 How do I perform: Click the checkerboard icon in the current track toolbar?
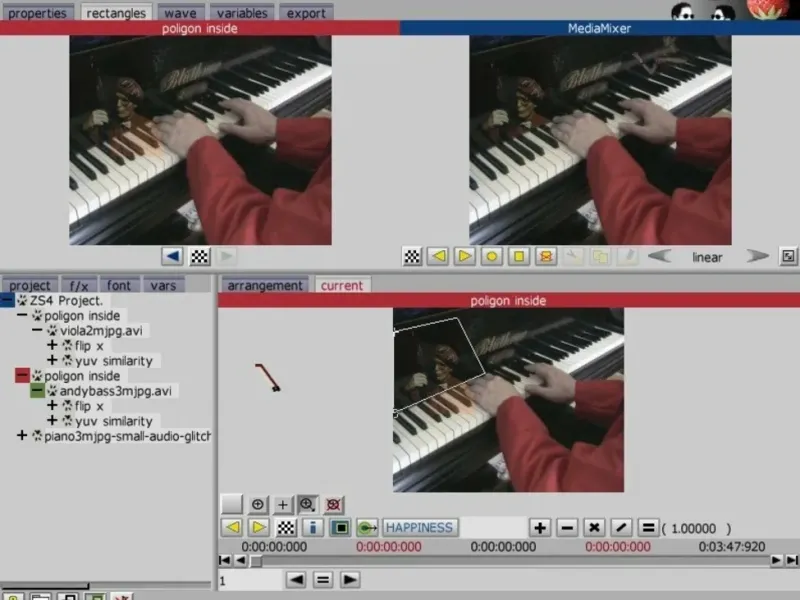coord(286,527)
